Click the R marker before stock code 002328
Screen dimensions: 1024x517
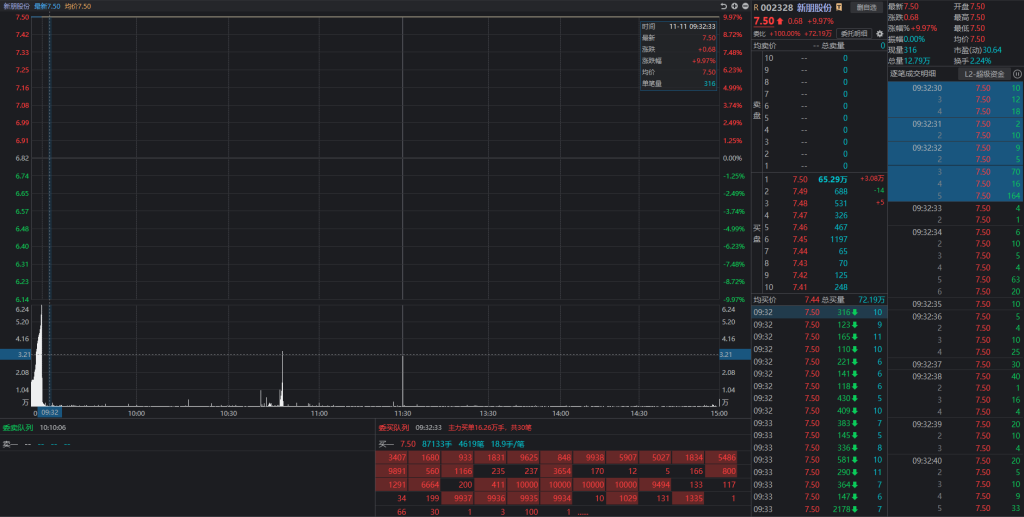tap(757, 7)
